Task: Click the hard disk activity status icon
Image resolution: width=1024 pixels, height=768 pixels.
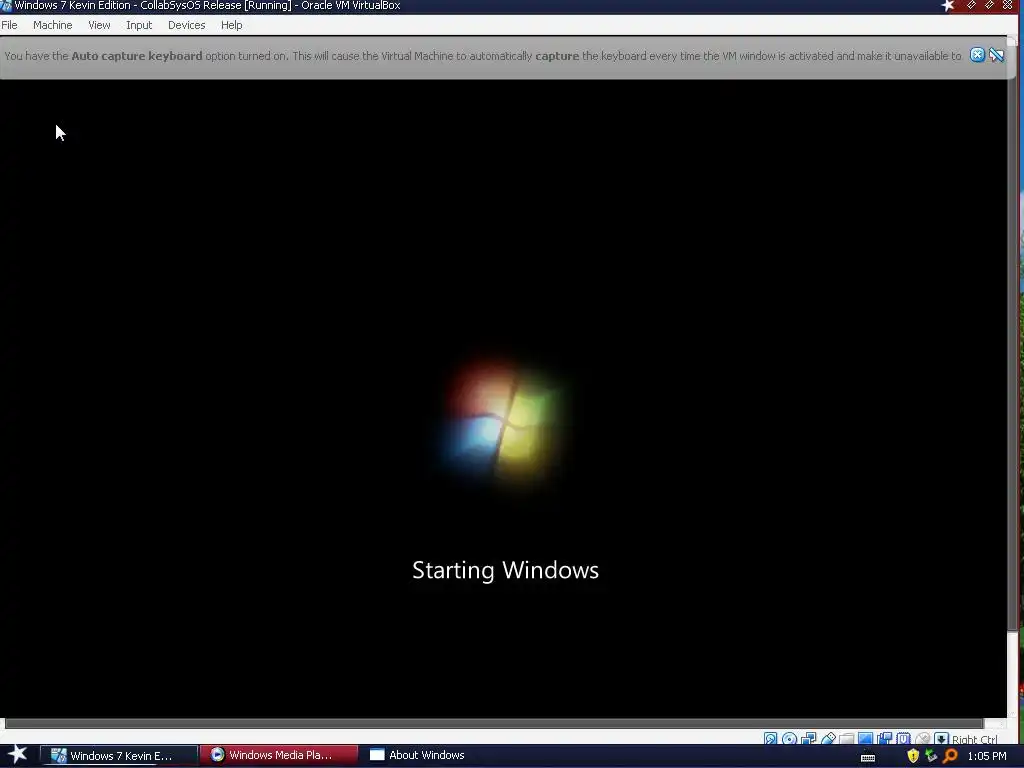Action: point(771,739)
